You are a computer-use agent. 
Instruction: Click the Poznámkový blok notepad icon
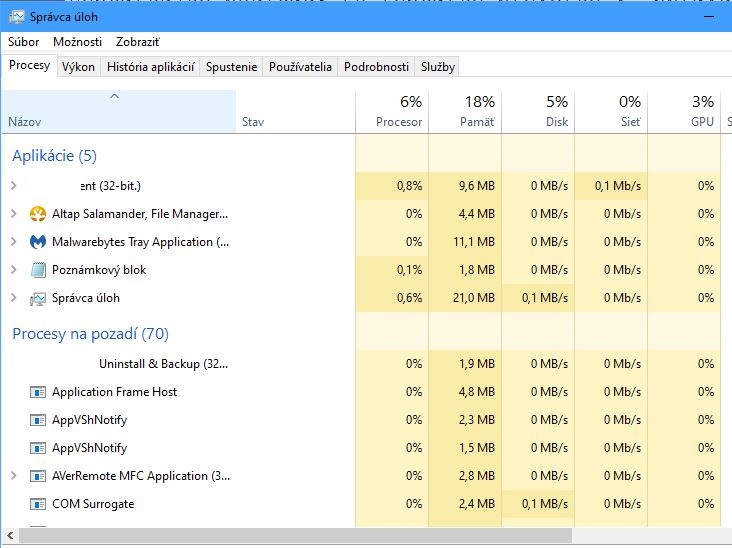coord(38,270)
